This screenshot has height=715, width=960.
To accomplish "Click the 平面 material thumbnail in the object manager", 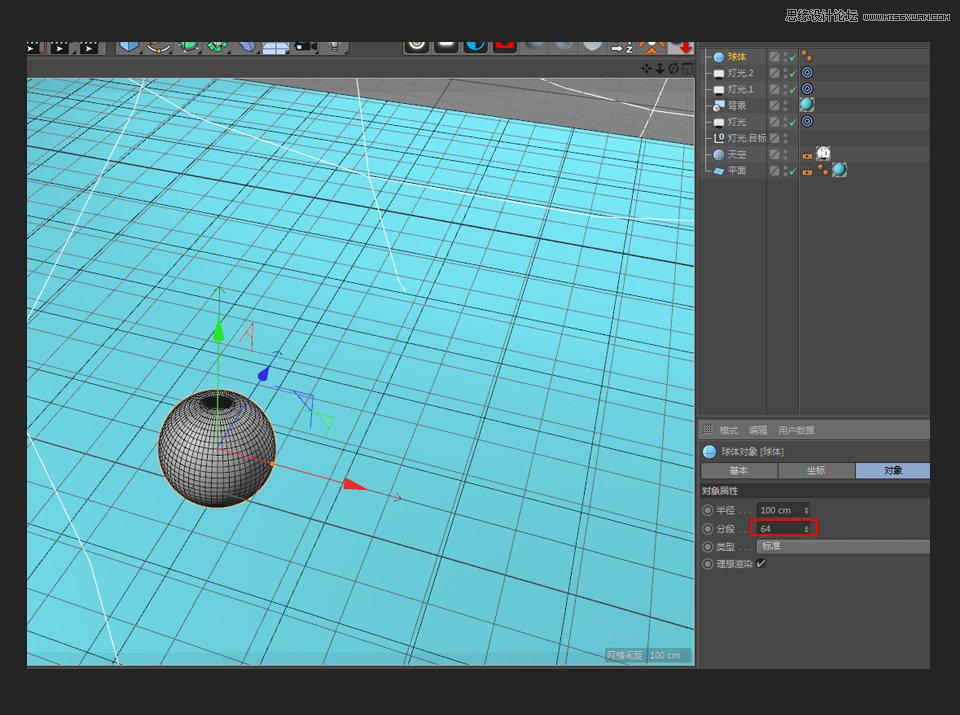I will (x=839, y=169).
